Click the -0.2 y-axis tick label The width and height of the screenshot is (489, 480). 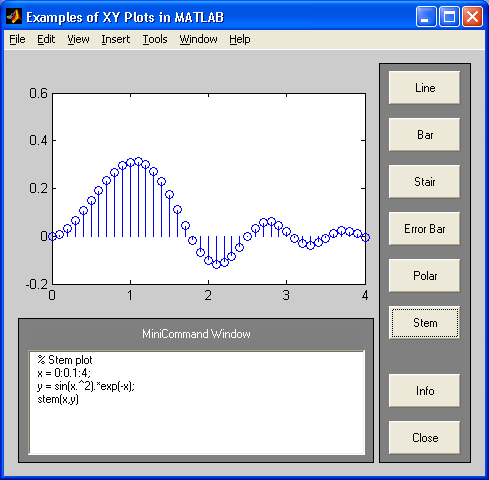point(37,284)
